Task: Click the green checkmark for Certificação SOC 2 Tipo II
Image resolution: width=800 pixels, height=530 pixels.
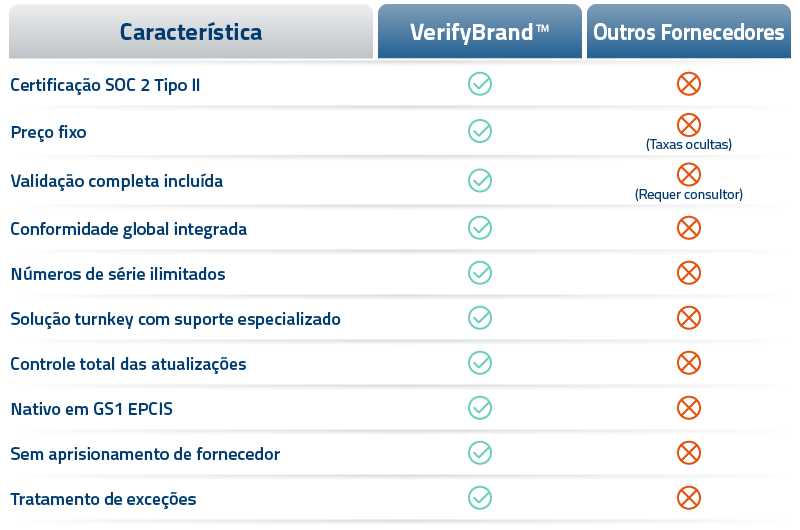Action: [480, 84]
